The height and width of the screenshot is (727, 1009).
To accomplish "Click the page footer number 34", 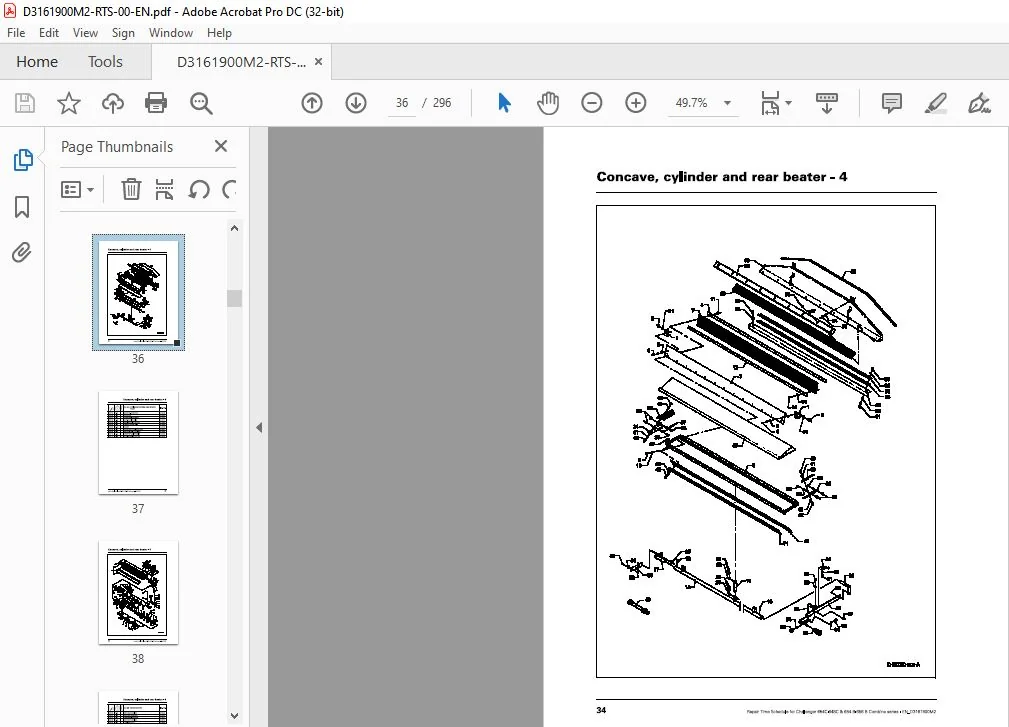I will click(x=601, y=710).
